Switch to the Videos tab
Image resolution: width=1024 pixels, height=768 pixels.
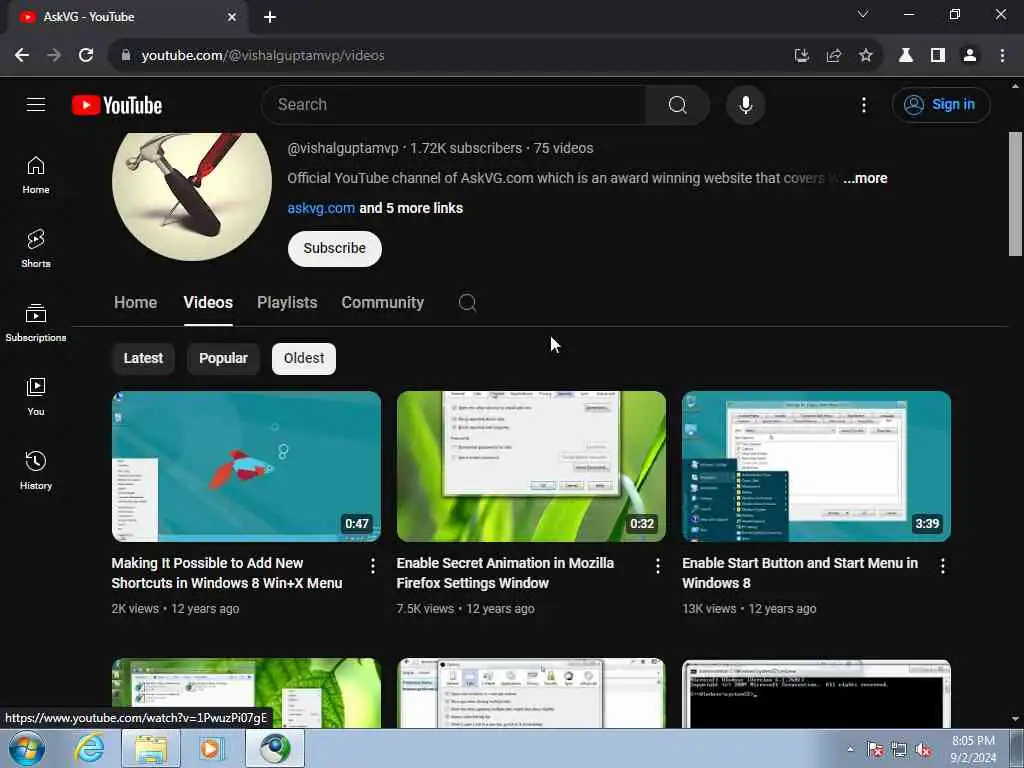pos(208,302)
